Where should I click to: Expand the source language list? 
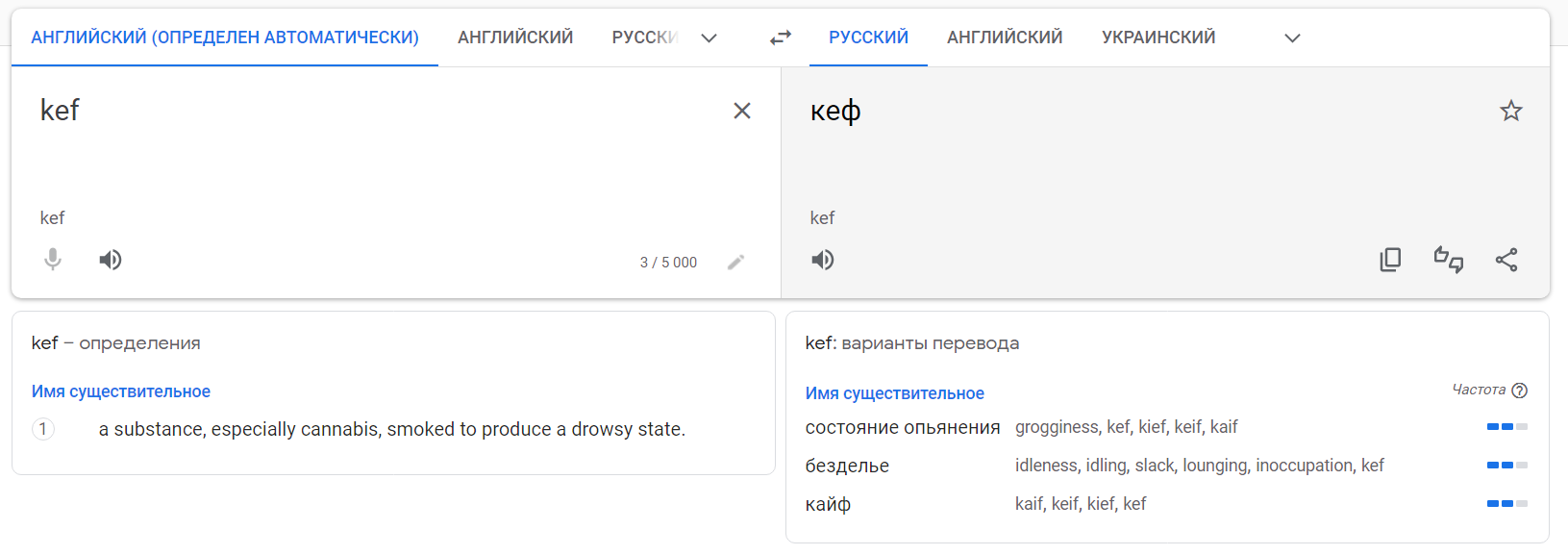[709, 38]
